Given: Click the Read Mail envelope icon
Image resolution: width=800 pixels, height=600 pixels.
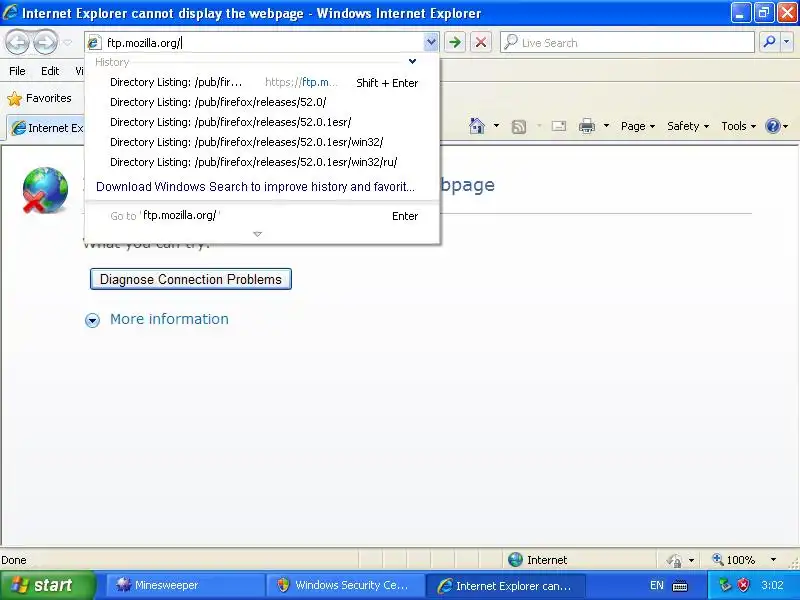Looking at the screenshot, I should 559,126.
